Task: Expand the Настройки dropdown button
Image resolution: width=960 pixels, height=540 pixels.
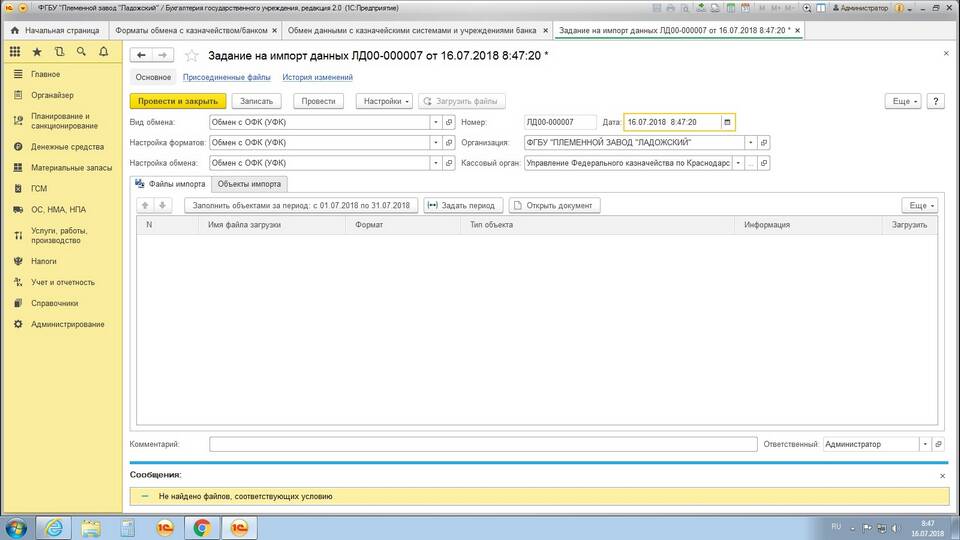Action: [x=384, y=101]
